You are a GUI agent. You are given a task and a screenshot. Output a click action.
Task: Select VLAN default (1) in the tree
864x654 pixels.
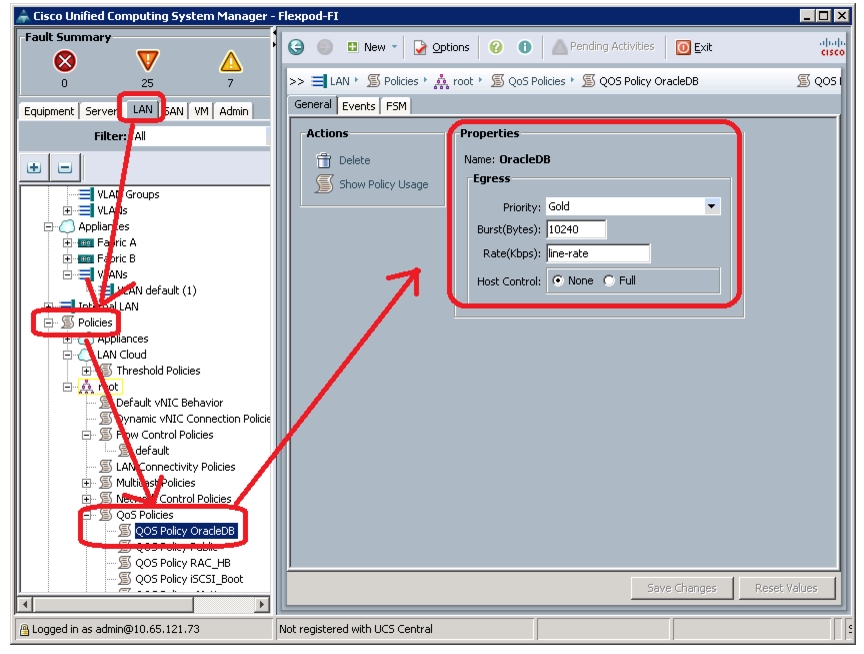[x=156, y=290]
